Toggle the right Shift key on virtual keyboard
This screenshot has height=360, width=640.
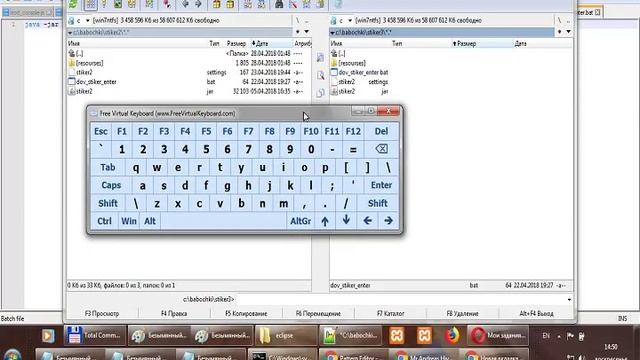pyautogui.click(x=378, y=203)
